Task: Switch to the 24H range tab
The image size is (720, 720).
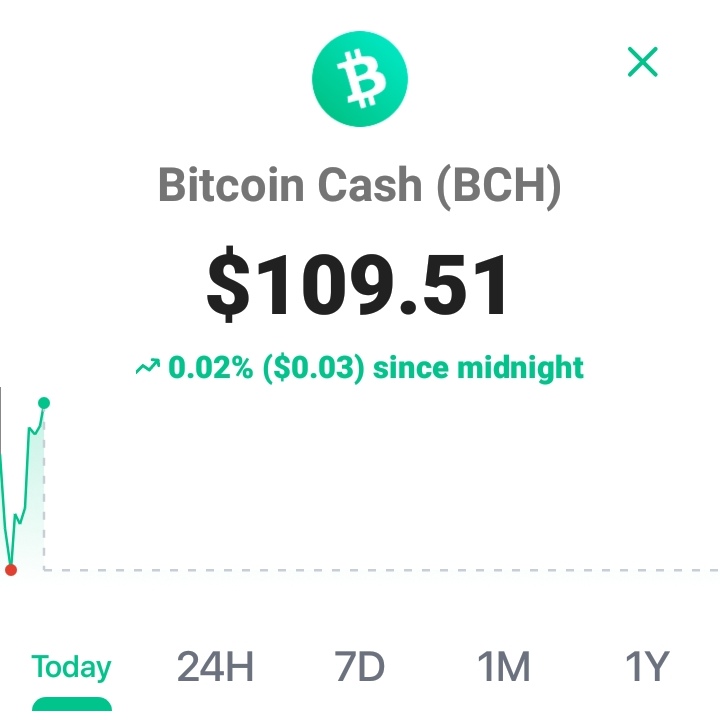Action: click(x=215, y=666)
